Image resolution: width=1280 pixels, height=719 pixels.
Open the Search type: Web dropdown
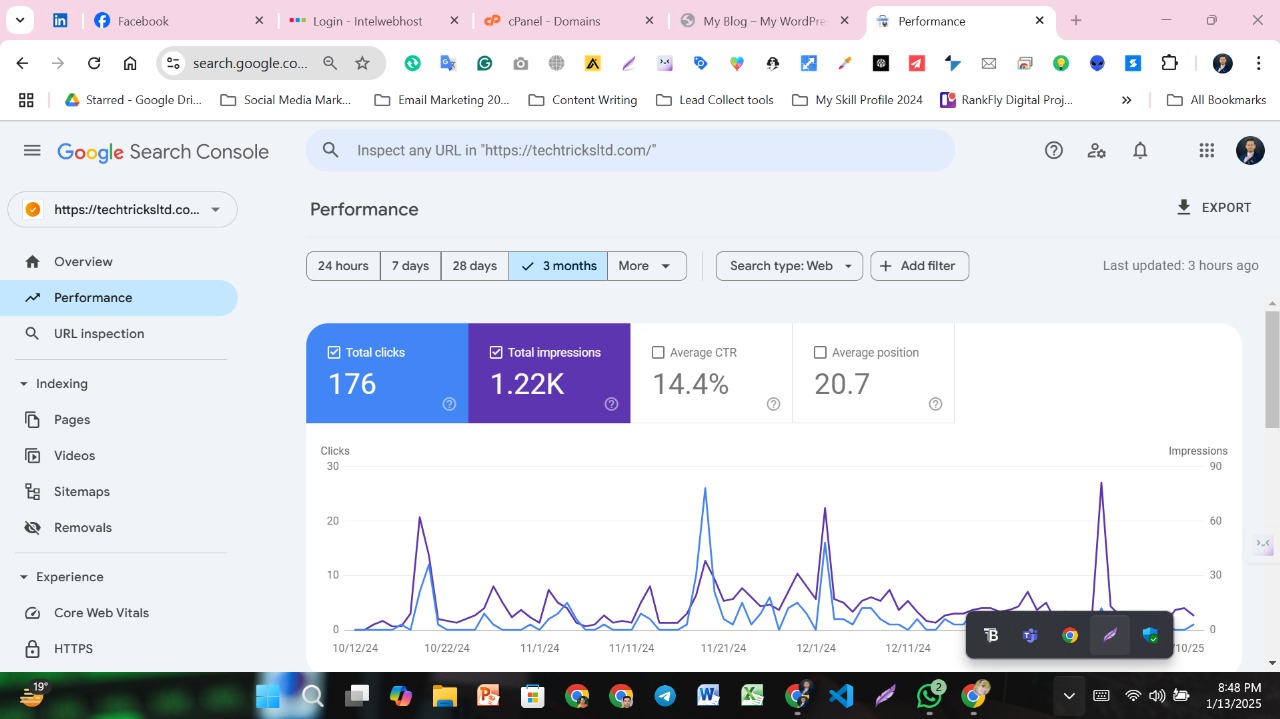pyautogui.click(x=789, y=265)
